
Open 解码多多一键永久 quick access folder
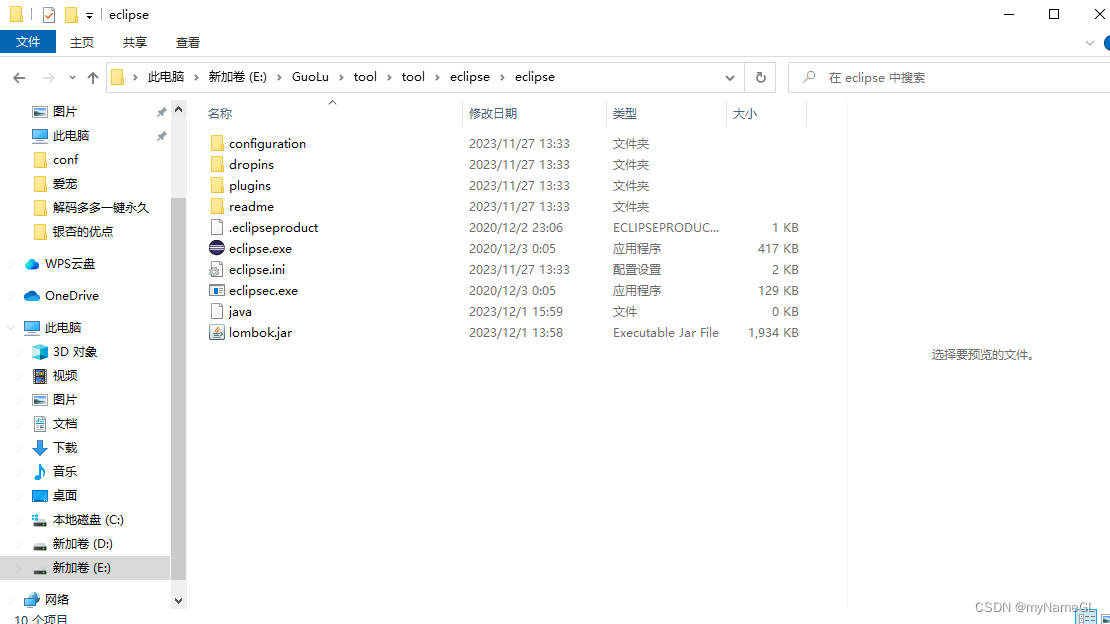coord(91,208)
